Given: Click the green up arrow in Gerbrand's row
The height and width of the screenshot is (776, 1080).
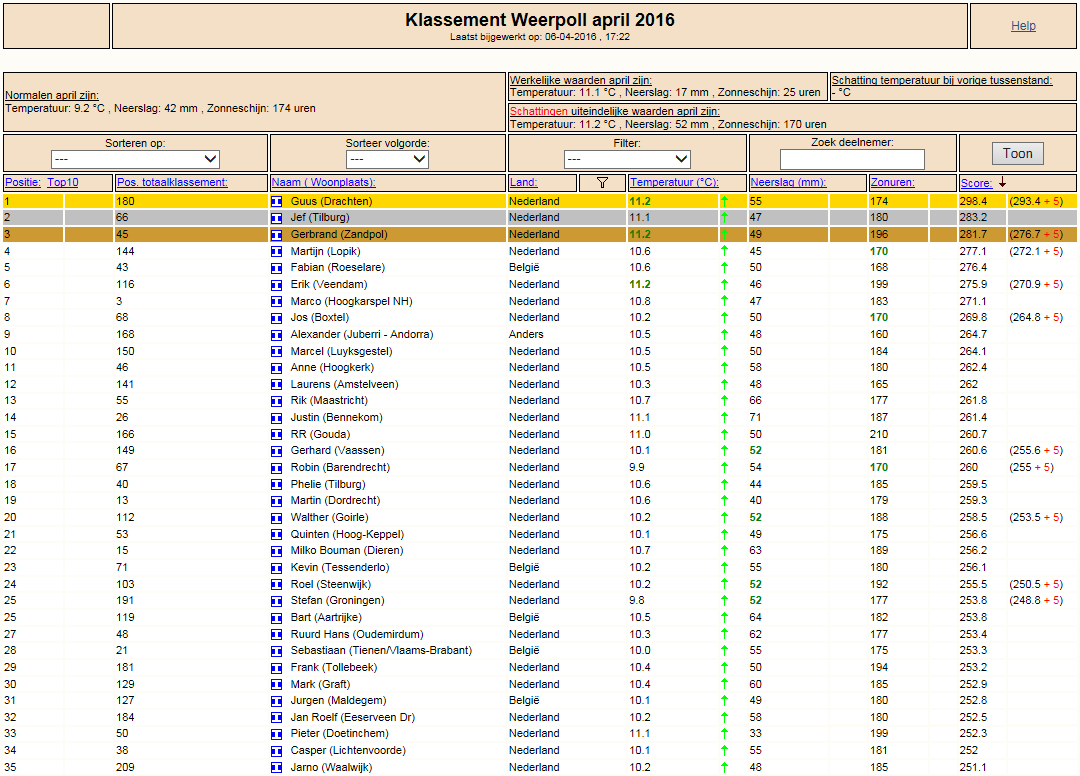Looking at the screenshot, I should pyautogui.click(x=725, y=234).
